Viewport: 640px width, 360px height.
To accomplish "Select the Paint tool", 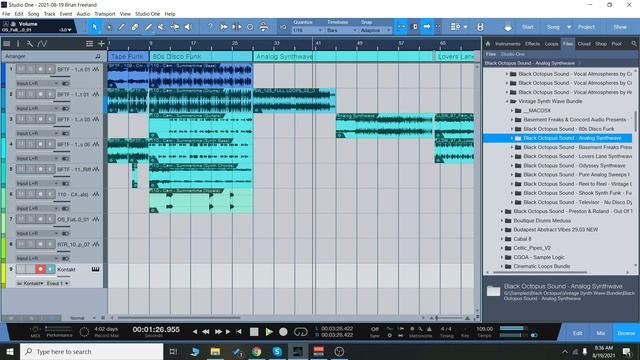I will tap(148, 27).
